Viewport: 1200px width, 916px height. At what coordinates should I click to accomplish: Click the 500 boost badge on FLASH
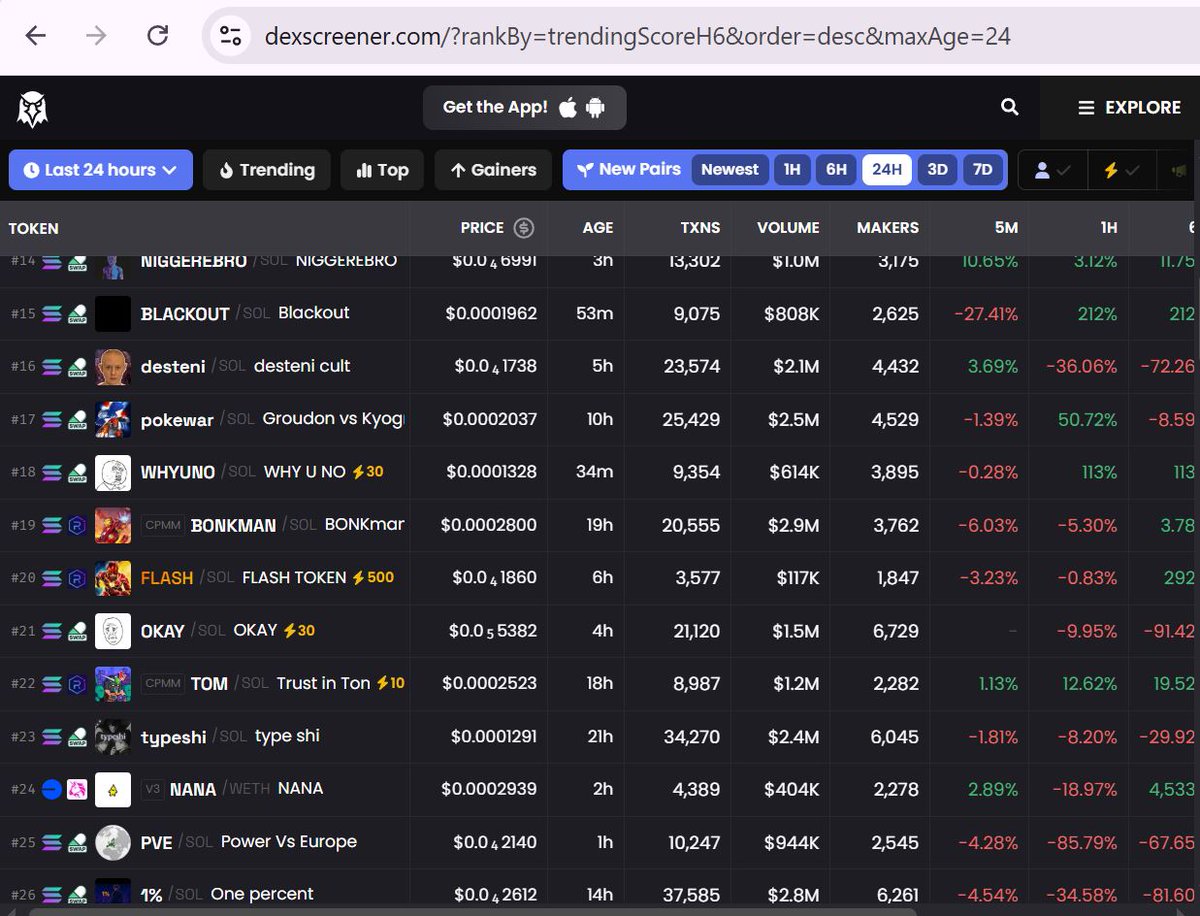[x=374, y=577]
